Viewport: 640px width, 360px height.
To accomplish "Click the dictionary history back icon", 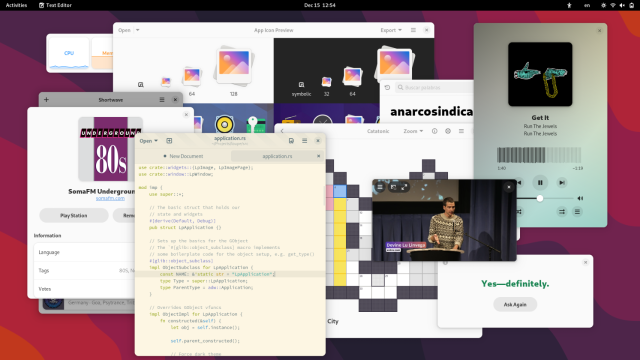I will tap(387, 87).
